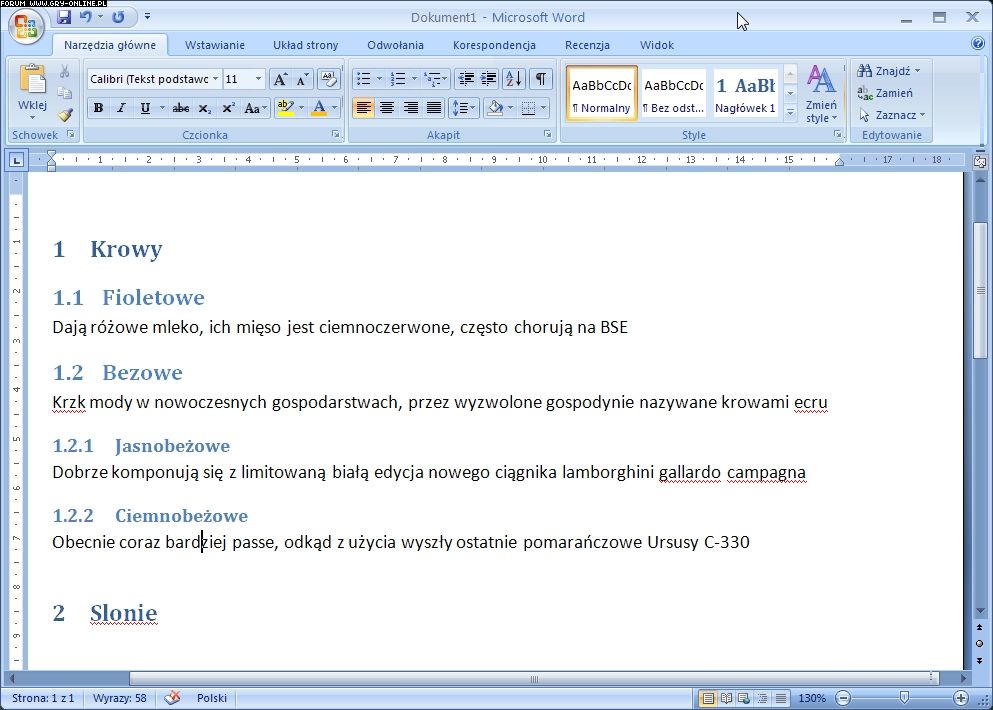This screenshot has height=710, width=993.
Task: Increase font size with grow font icon
Action: (x=279, y=79)
